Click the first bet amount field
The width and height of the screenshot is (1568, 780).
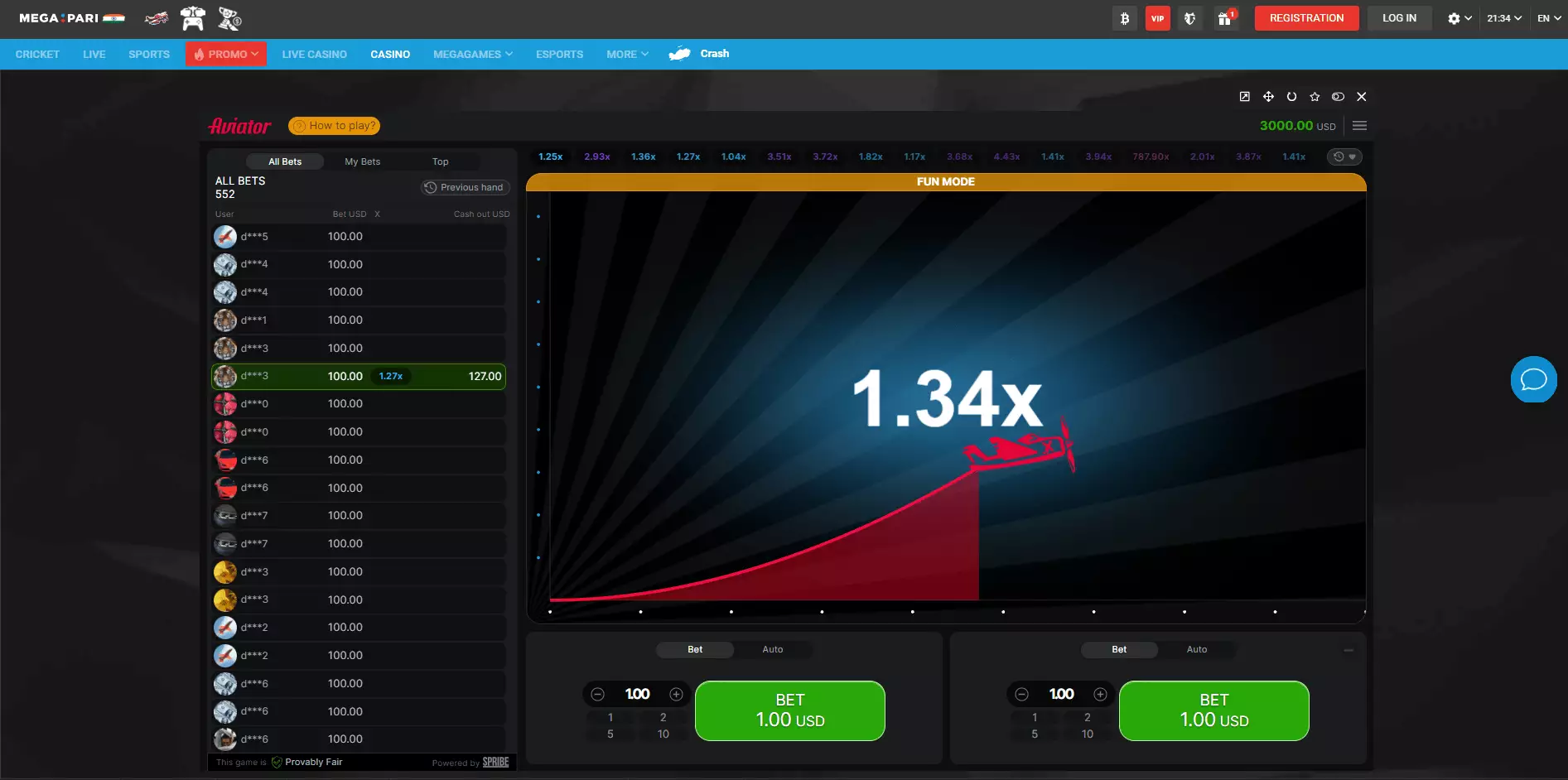[637, 695]
